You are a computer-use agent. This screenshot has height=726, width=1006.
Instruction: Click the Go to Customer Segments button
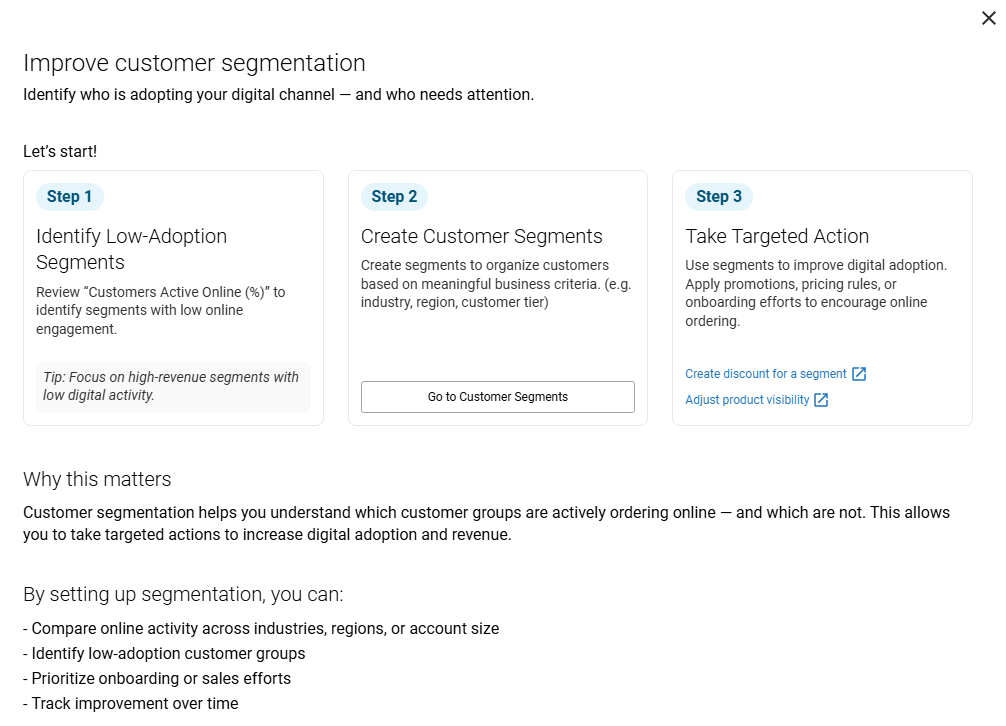tap(497, 397)
